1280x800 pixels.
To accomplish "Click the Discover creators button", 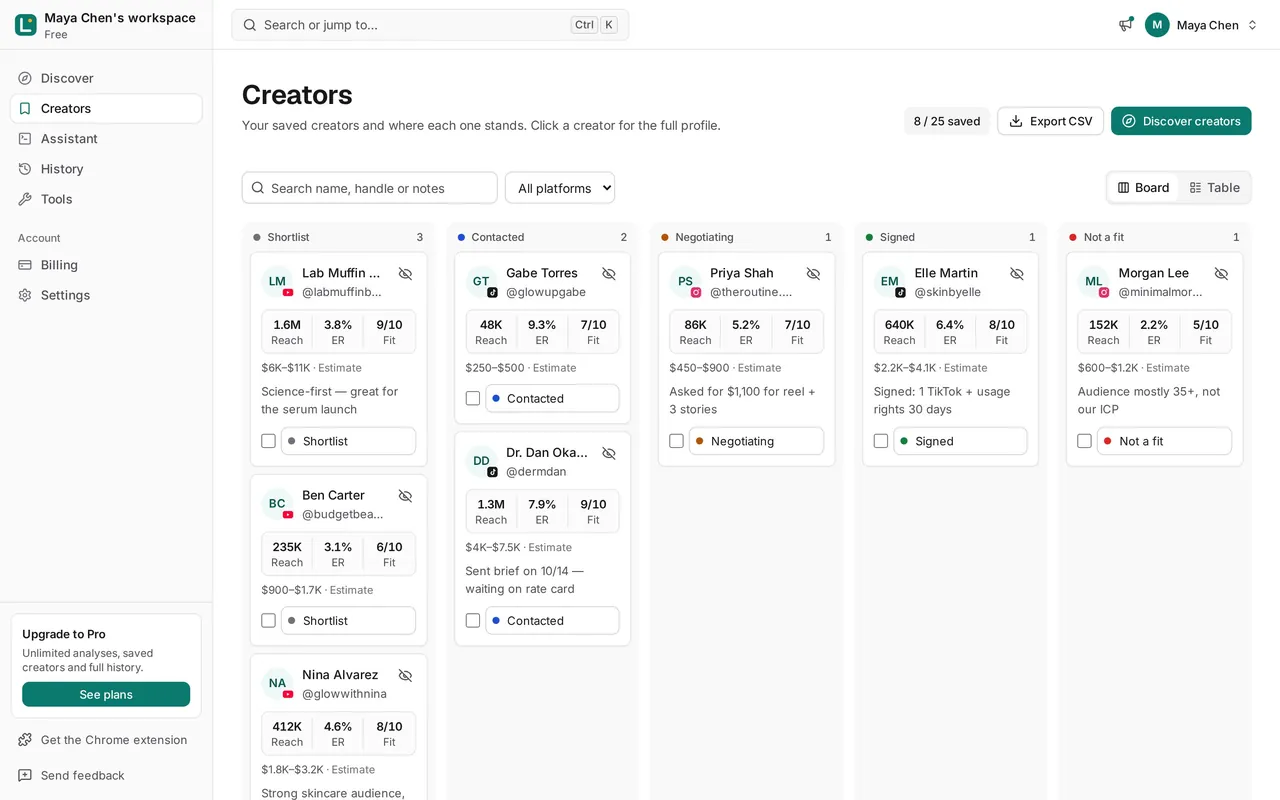I will pos(1181,121).
